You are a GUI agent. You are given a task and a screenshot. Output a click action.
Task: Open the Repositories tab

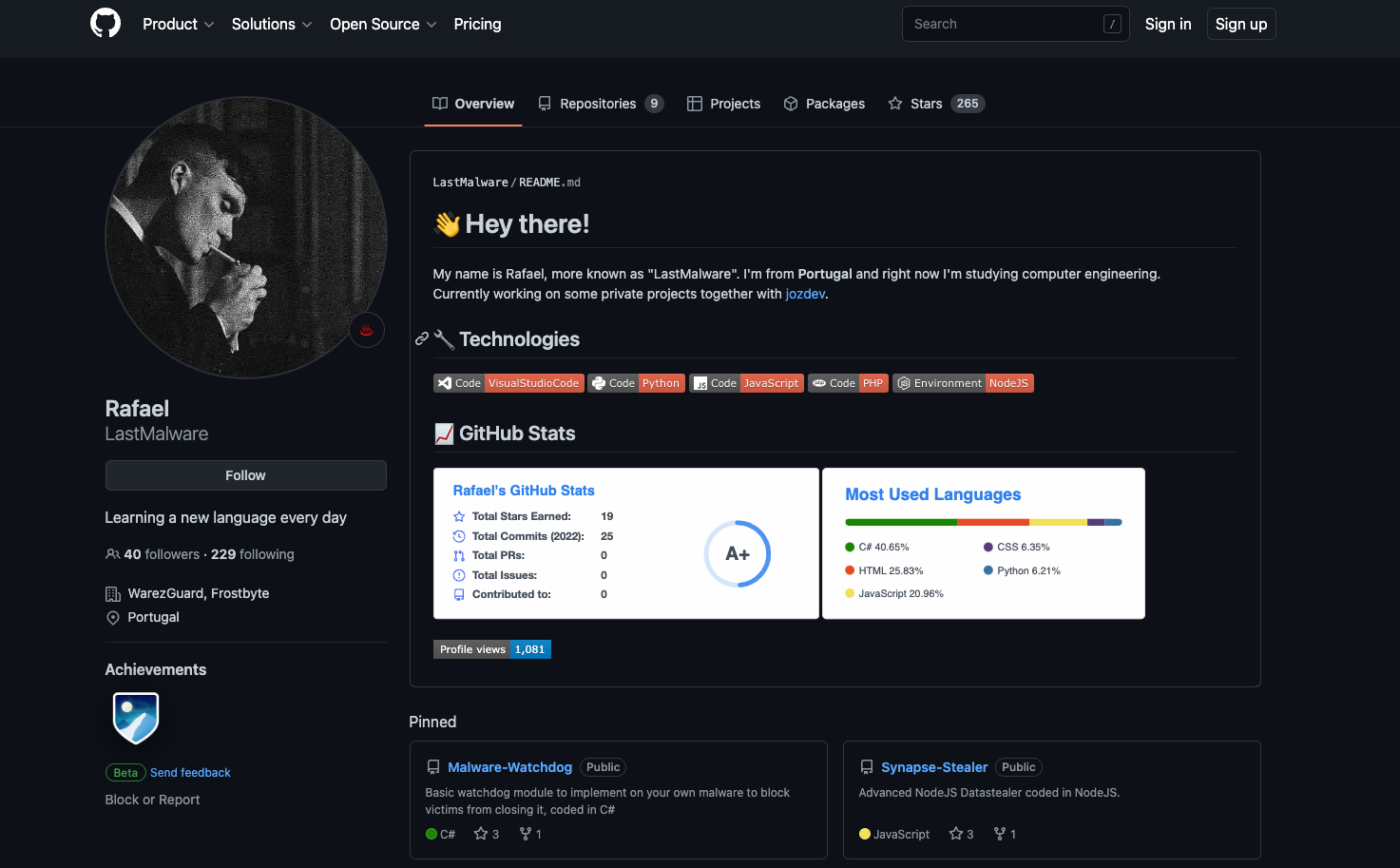point(601,104)
